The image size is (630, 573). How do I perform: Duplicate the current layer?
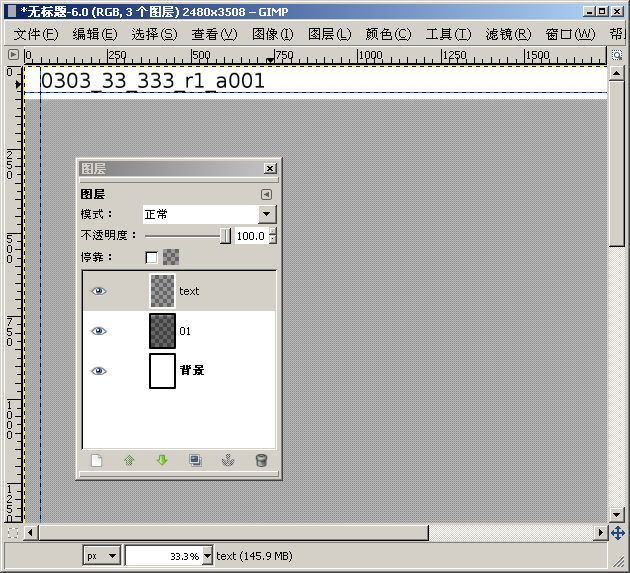point(195,460)
